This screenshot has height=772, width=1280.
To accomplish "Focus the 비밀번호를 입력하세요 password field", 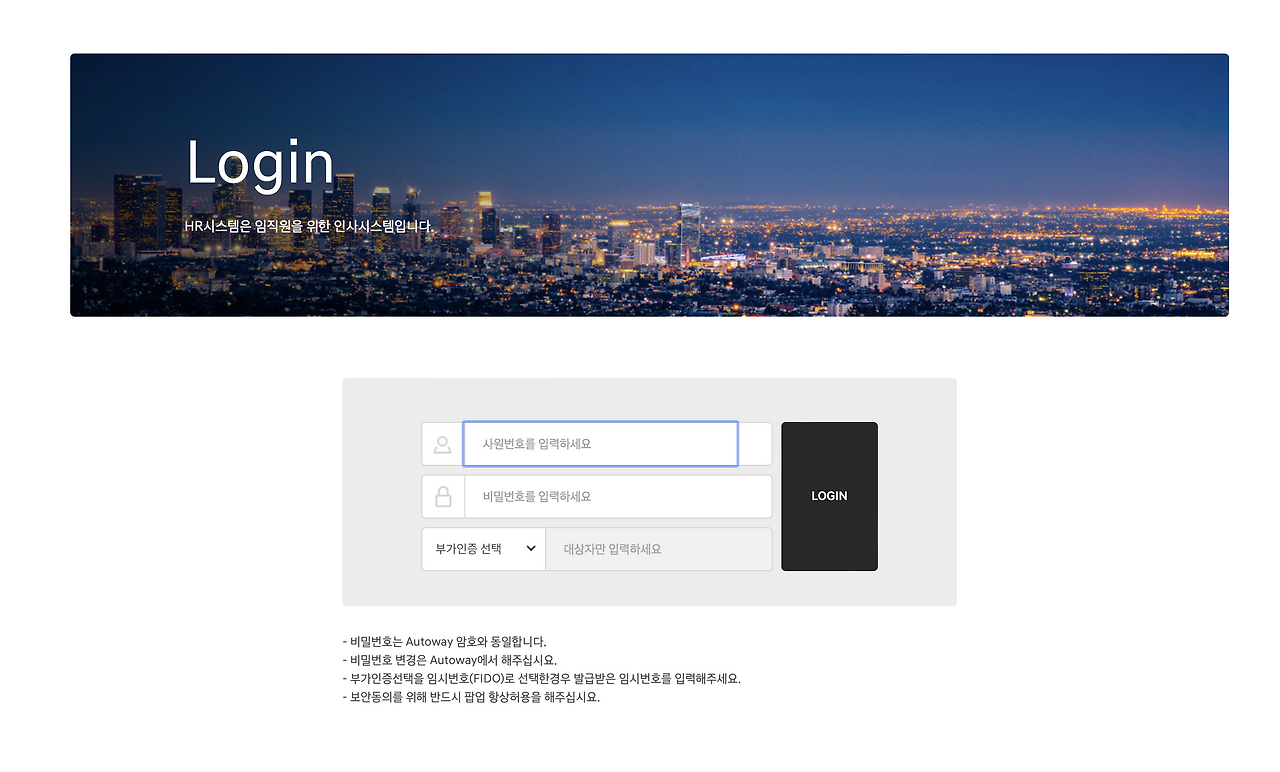I will (x=618, y=496).
